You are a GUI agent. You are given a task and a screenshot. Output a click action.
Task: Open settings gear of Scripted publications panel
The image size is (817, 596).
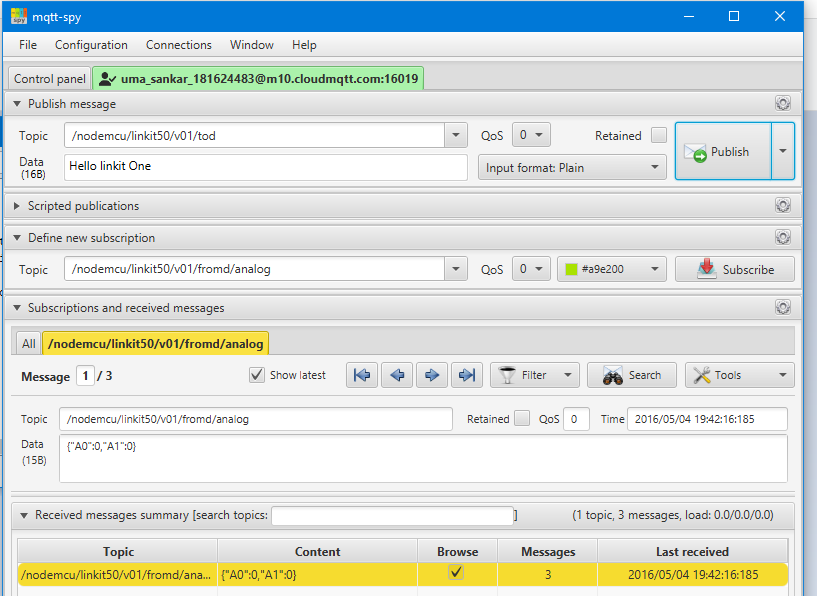[x=783, y=205]
